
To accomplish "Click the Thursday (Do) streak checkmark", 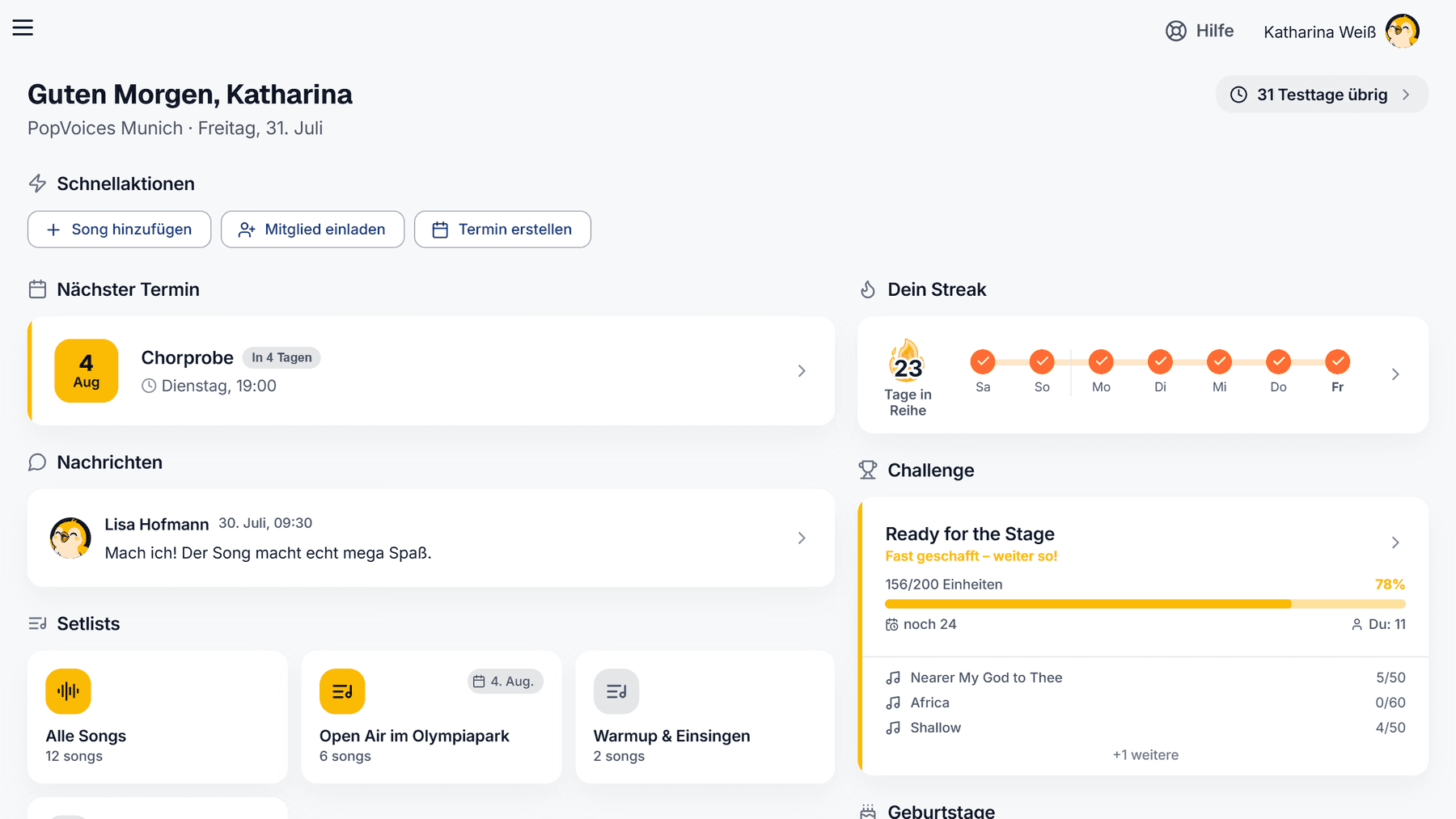I will click(x=1278, y=361).
